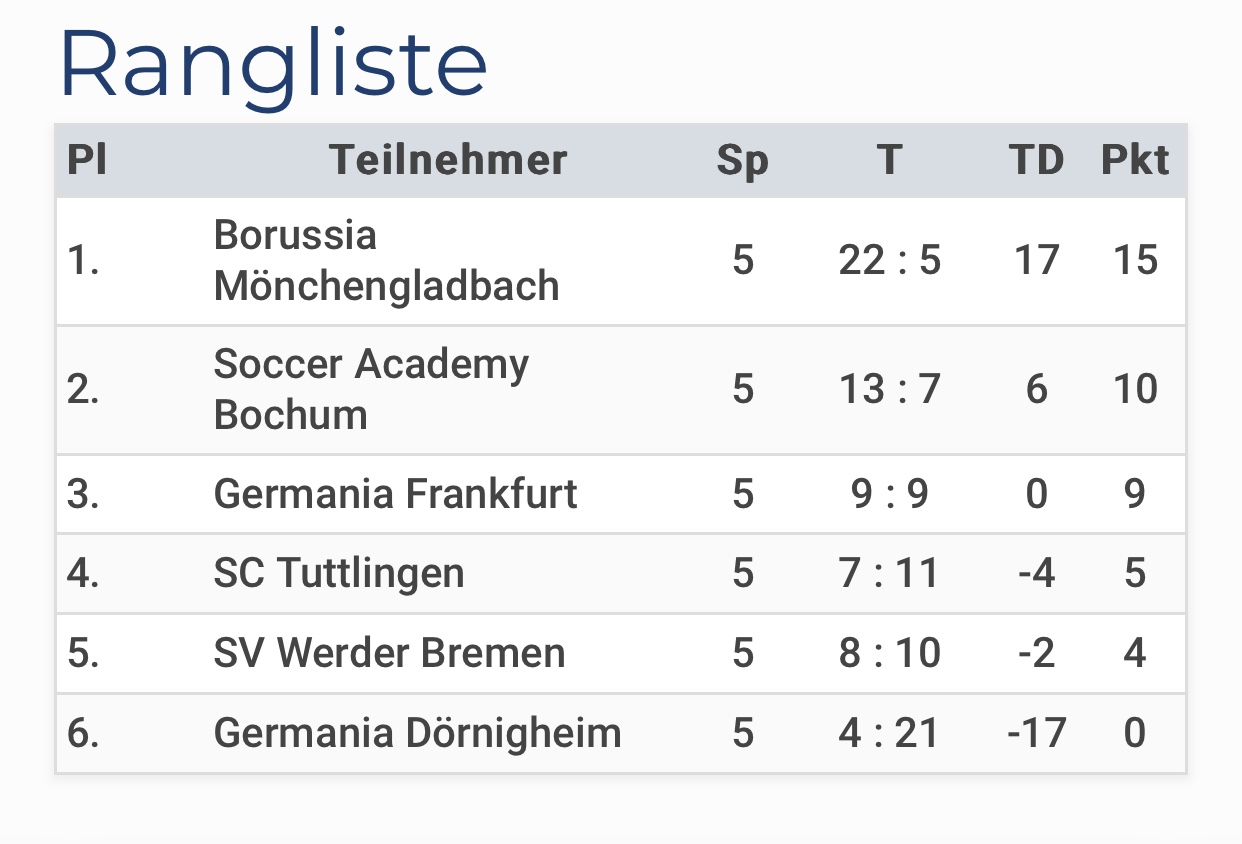Viewport: 1242px width, 844px height.
Task: Select the 15 points cell
Action: click(x=1135, y=261)
